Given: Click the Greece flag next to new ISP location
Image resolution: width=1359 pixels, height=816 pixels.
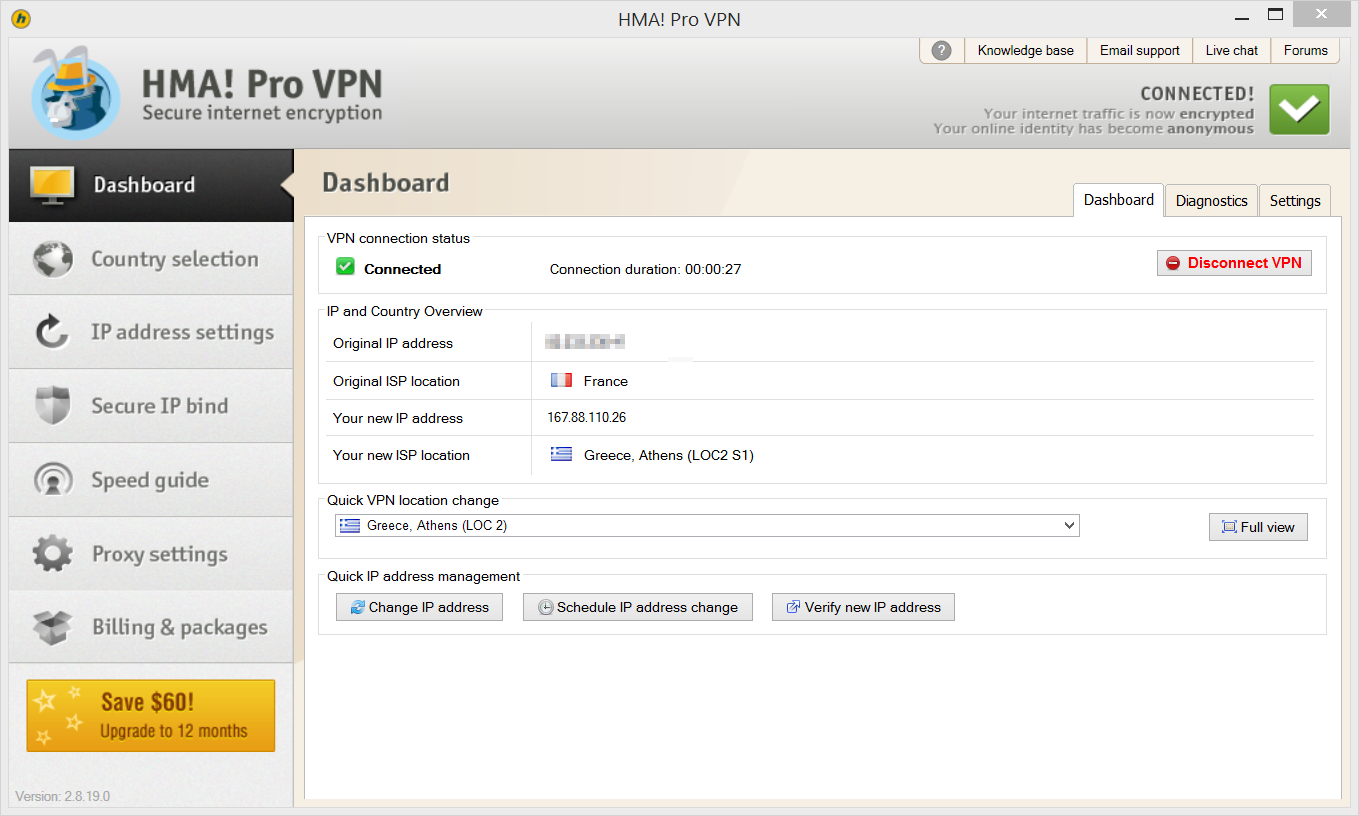Looking at the screenshot, I should [x=561, y=454].
